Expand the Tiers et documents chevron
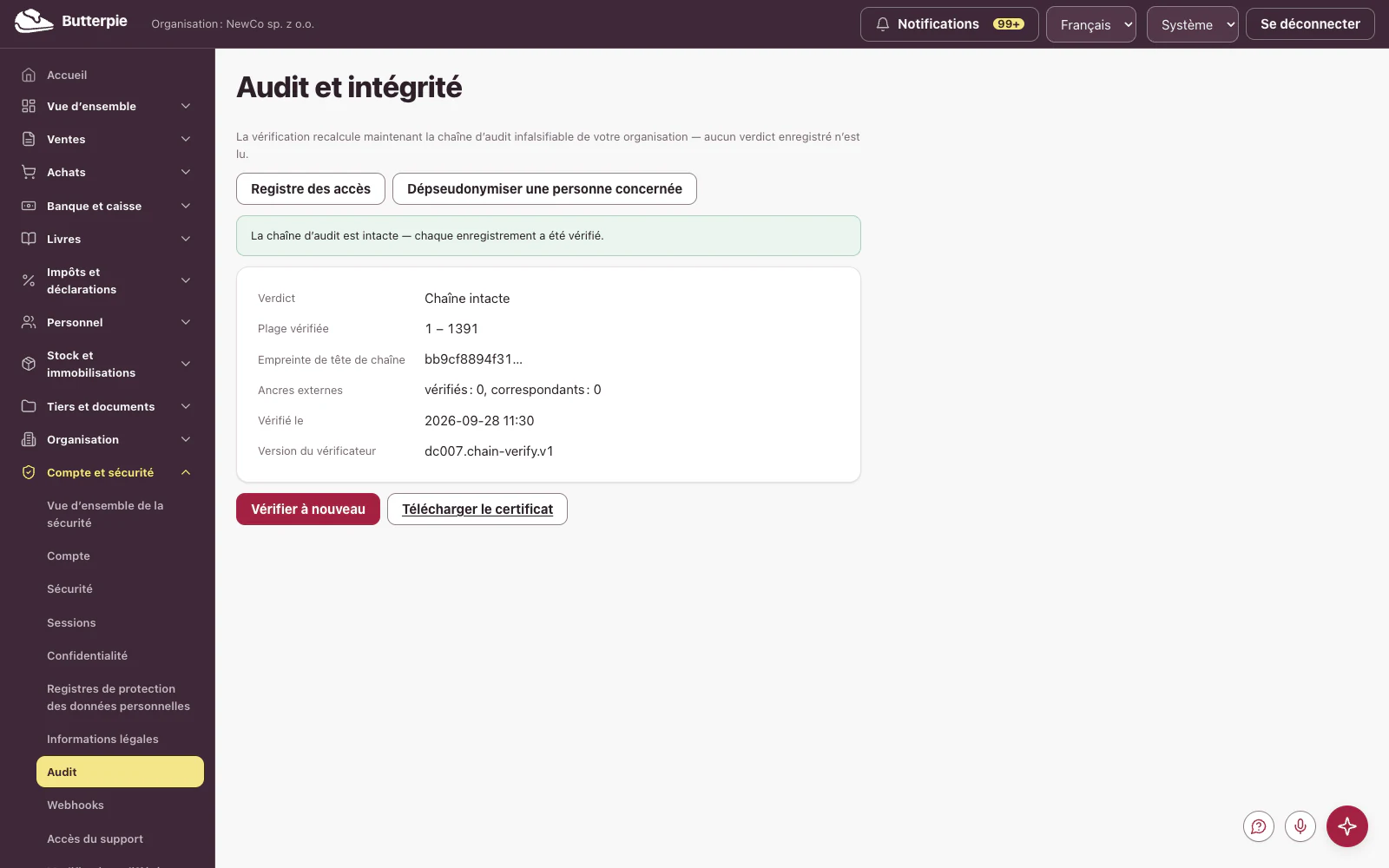This screenshot has height=868, width=1389. tap(186, 406)
